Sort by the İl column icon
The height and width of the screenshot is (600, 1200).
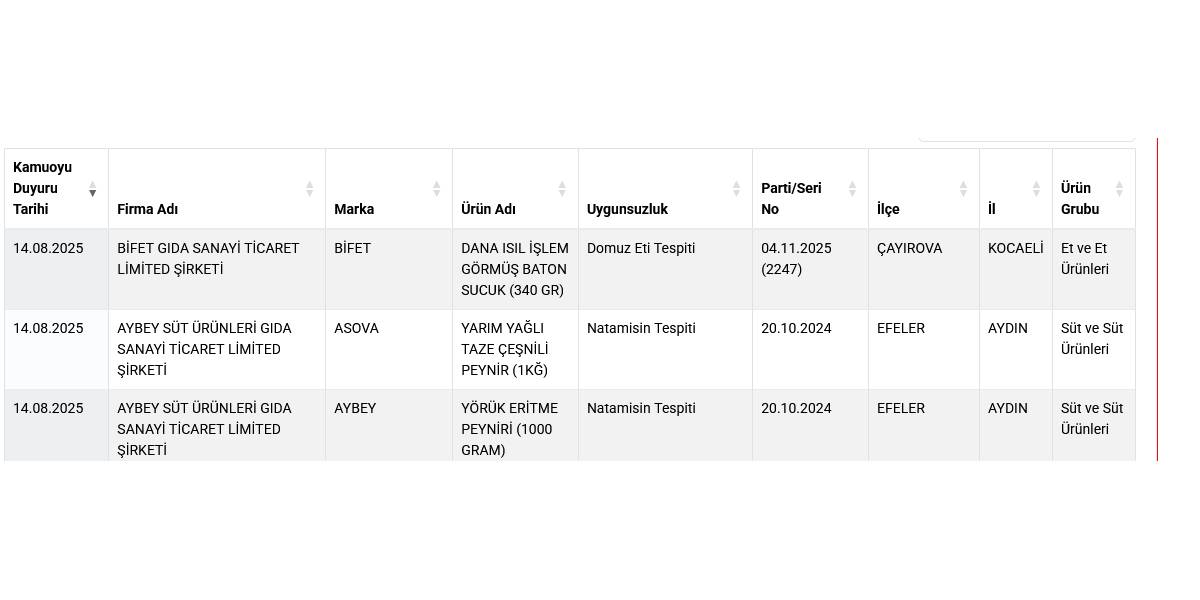pyautogui.click(x=1036, y=188)
